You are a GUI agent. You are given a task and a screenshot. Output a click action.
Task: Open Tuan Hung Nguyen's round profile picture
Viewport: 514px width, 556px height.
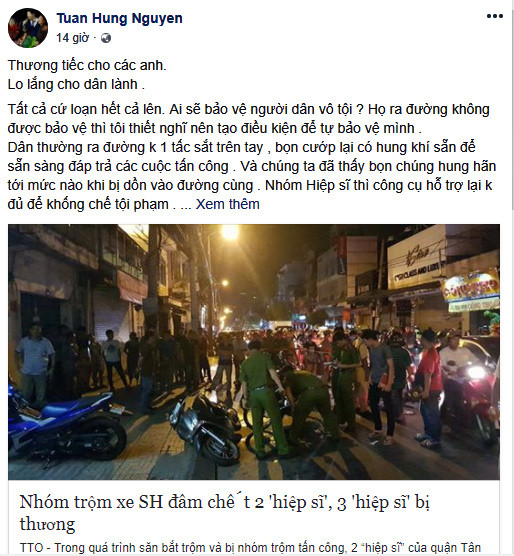coord(28,28)
